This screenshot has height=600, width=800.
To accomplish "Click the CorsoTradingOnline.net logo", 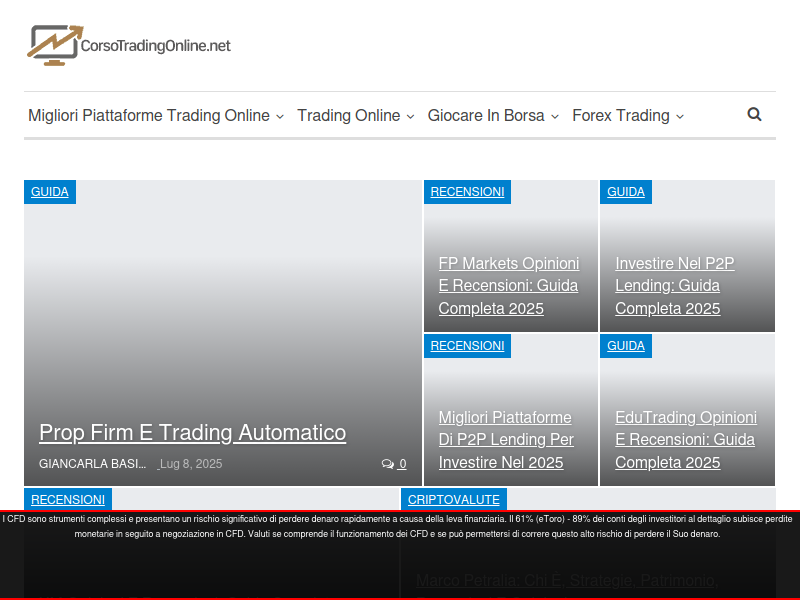I will click(x=129, y=45).
